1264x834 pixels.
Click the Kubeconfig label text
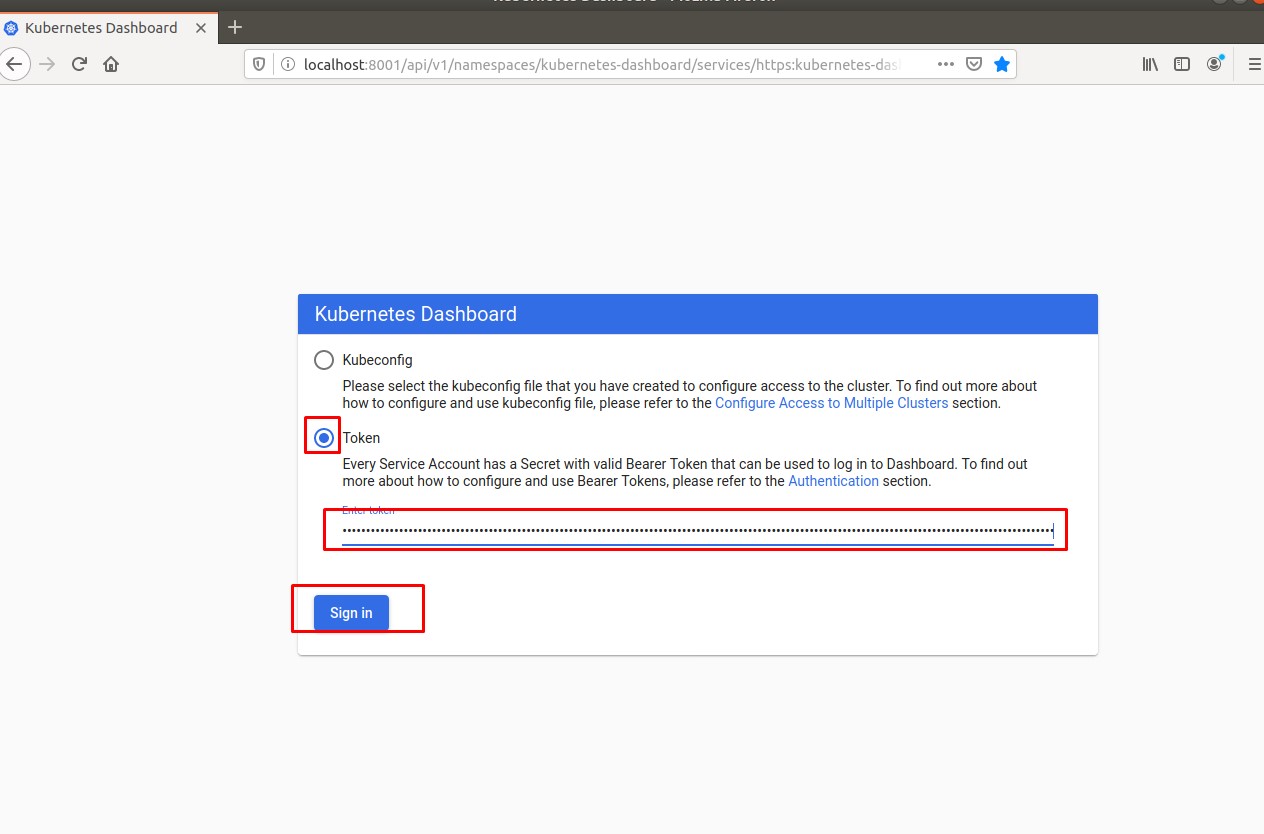[x=378, y=360]
